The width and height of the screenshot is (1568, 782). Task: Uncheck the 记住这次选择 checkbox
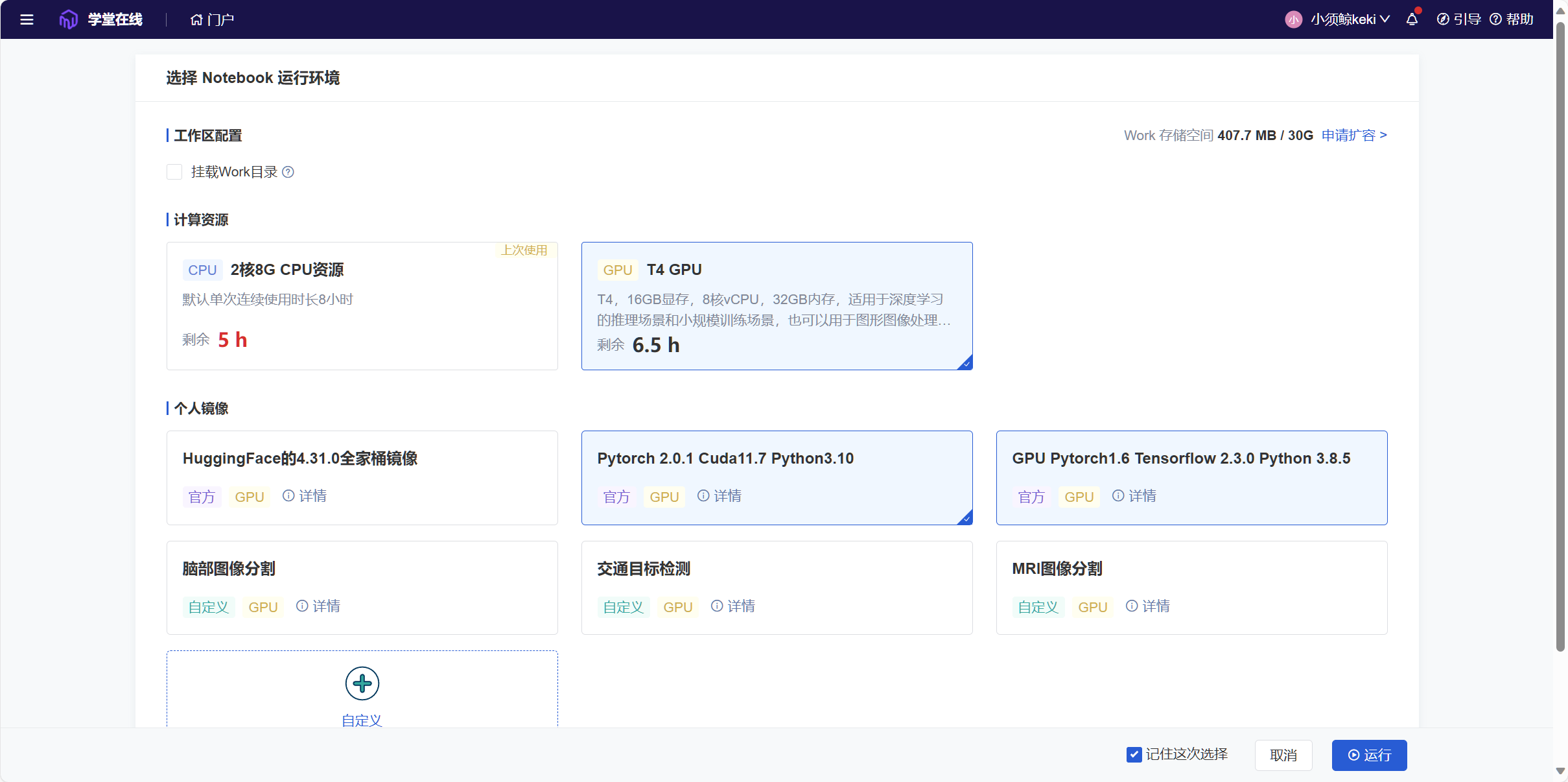[x=1134, y=755]
